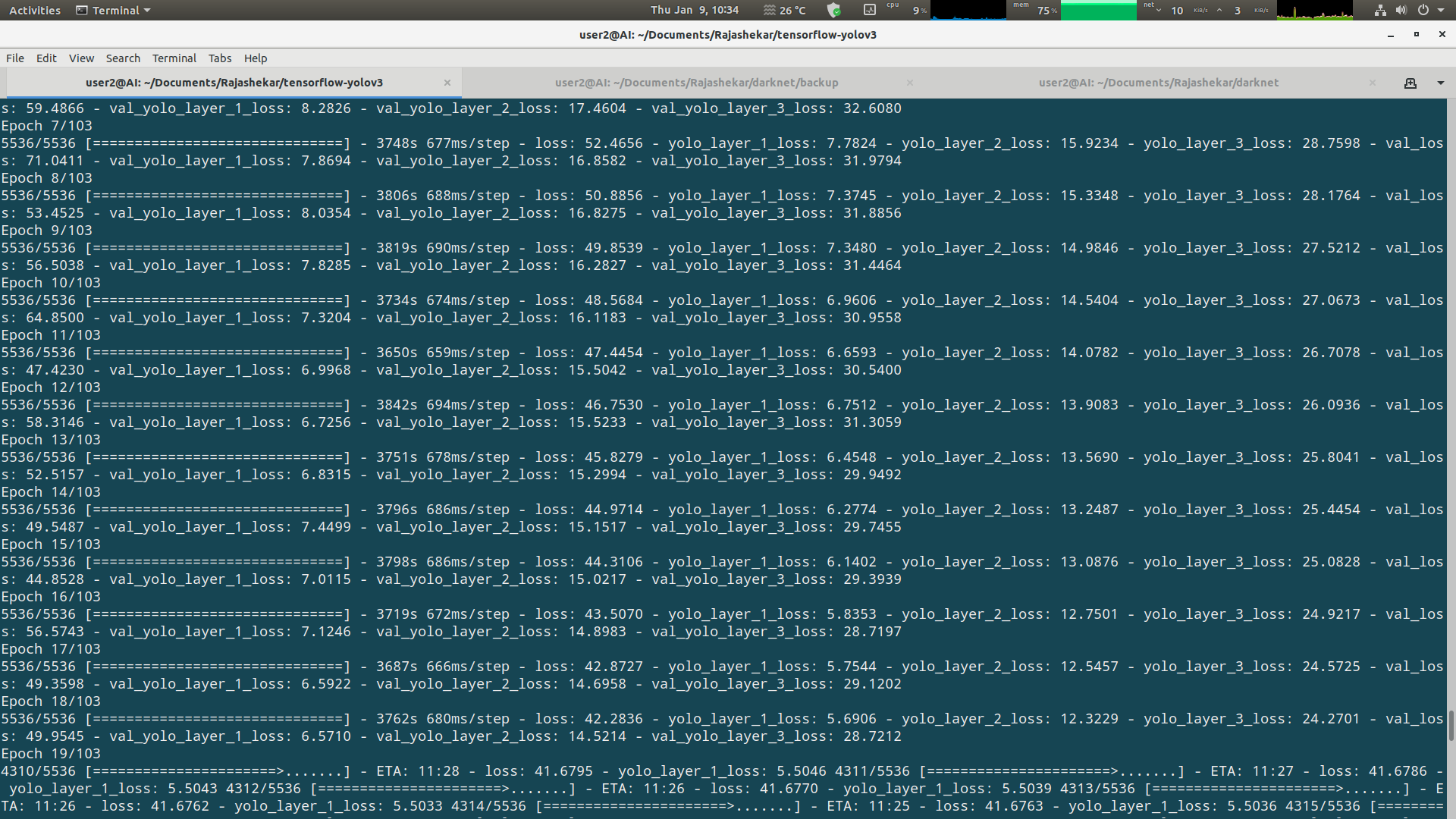Screen dimensions: 1456x819
Task: Open a new terminal tab with the plus icon
Action: click(1410, 83)
